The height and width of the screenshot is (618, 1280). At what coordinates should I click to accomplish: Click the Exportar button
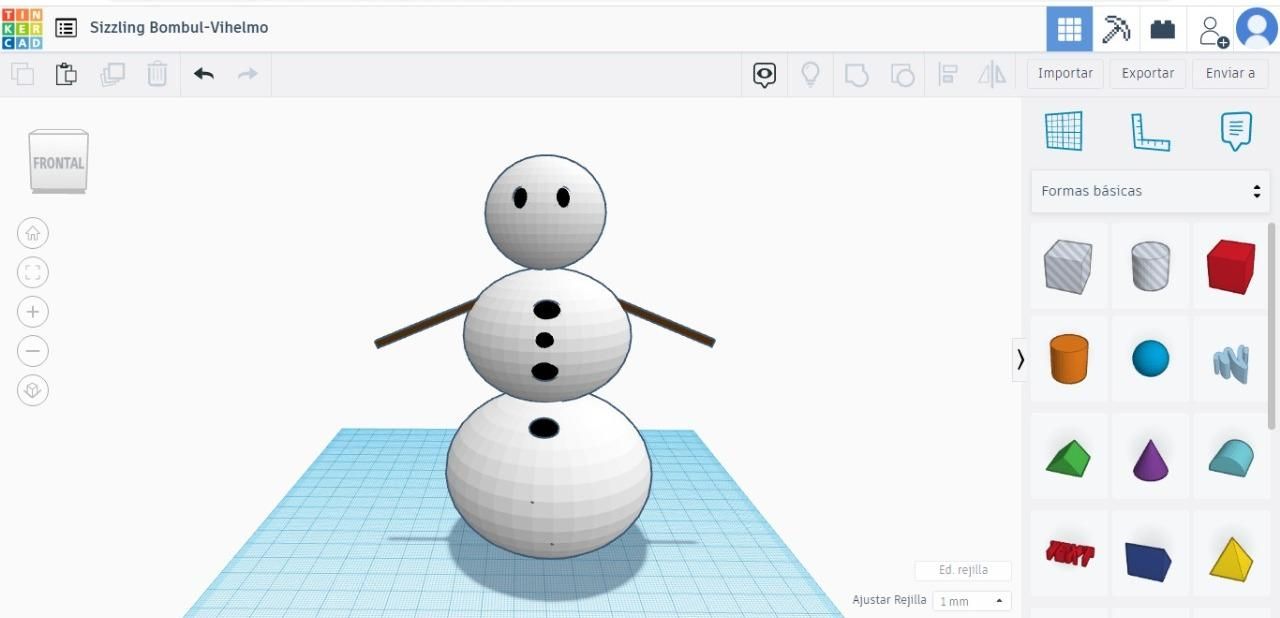pyautogui.click(x=1148, y=74)
